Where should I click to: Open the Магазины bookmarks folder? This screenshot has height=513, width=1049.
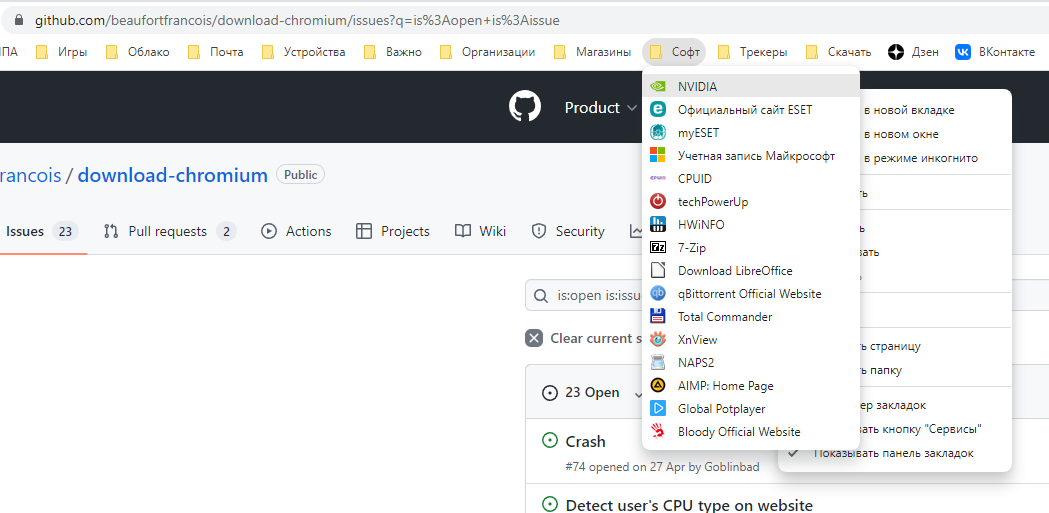(x=593, y=52)
